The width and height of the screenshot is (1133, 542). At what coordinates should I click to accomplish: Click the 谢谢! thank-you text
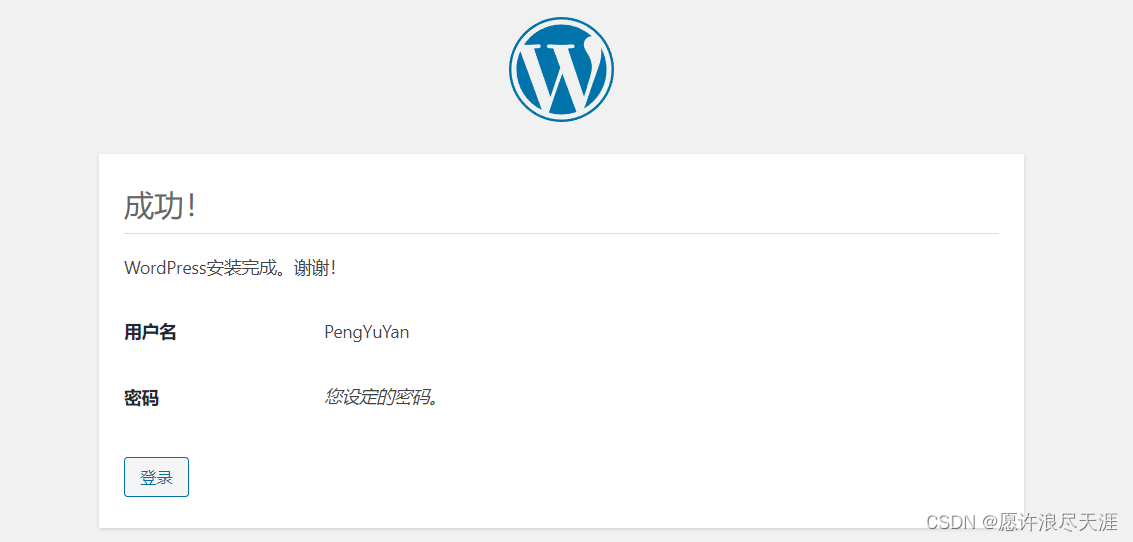tap(314, 268)
